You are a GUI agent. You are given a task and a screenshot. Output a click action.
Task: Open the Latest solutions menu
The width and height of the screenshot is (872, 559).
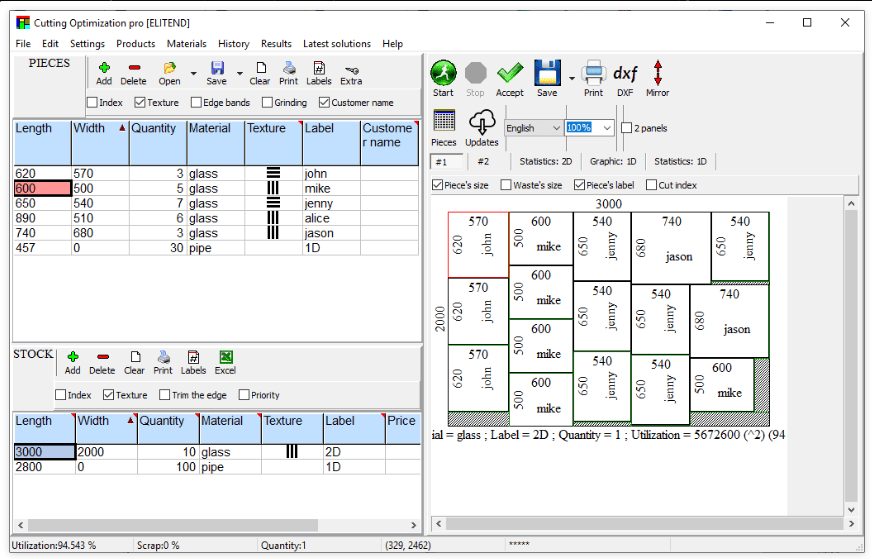337,43
